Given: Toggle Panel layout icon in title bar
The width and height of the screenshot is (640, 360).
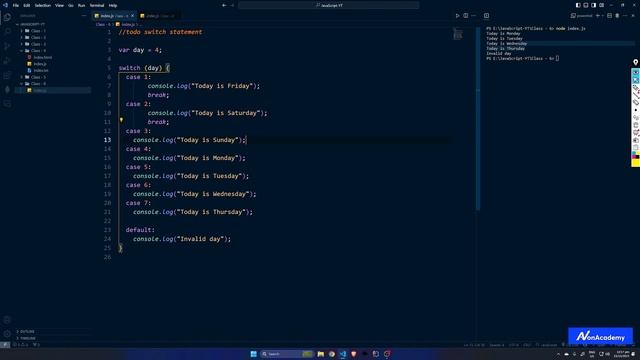Looking at the screenshot, I should point(586,5).
